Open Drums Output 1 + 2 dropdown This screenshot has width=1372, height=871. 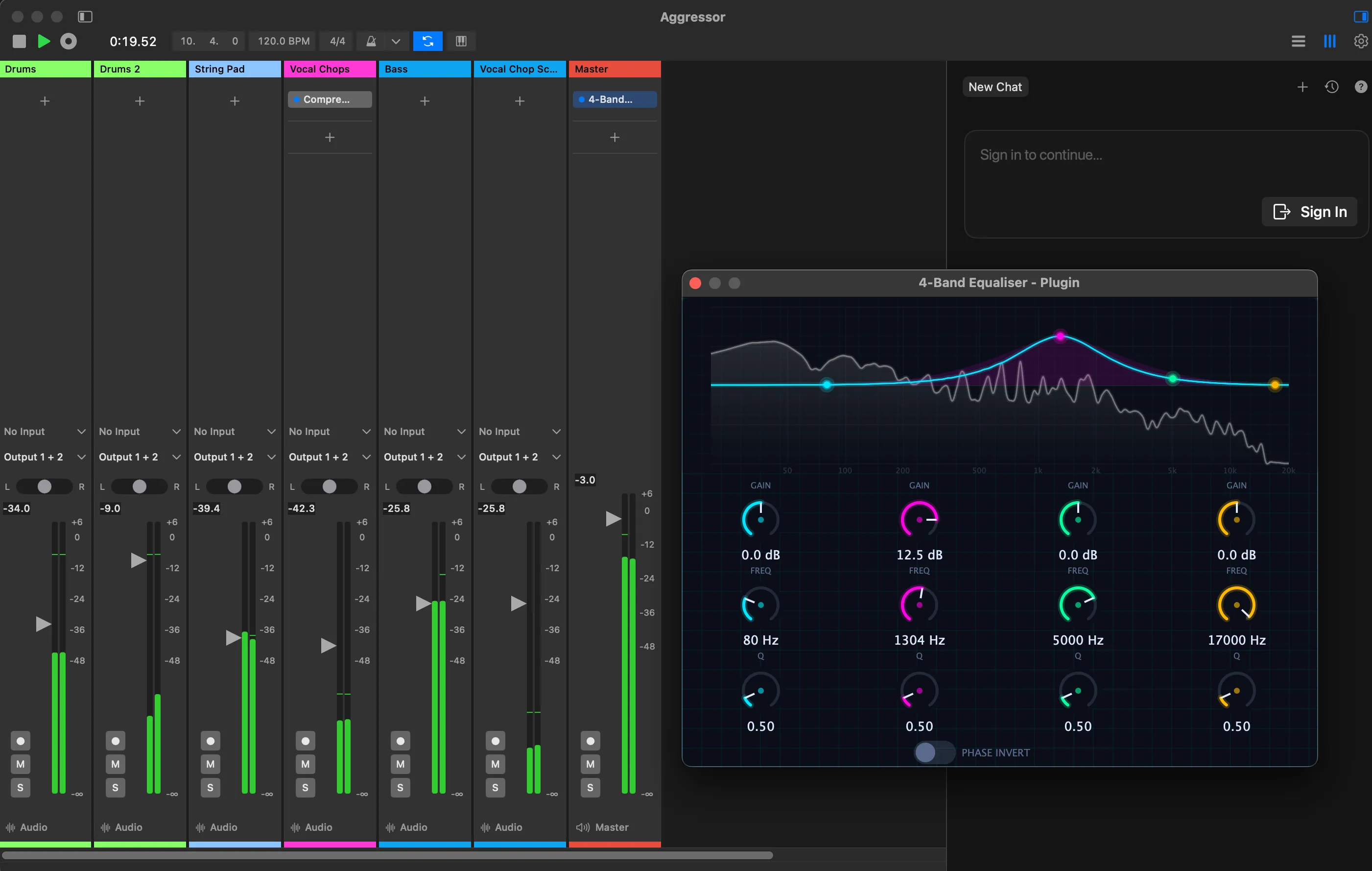(x=45, y=457)
